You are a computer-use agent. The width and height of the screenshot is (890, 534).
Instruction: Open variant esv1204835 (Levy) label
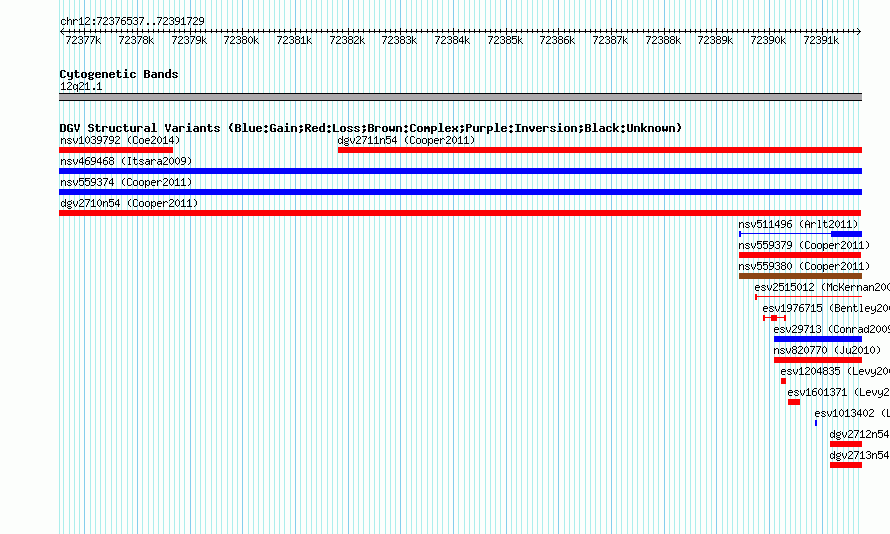click(x=835, y=371)
